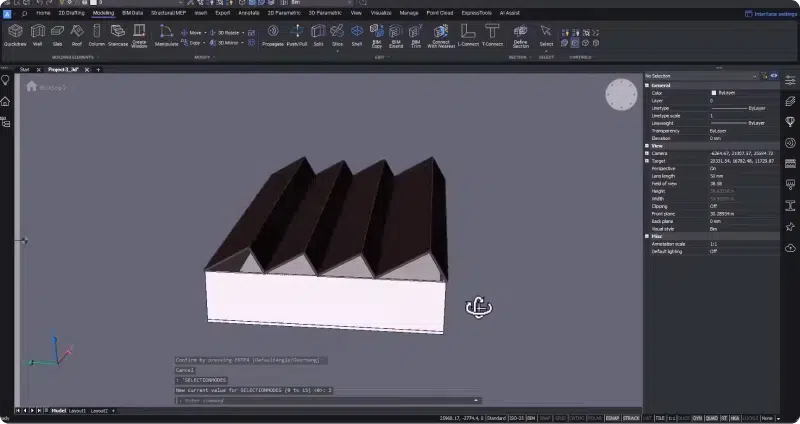Click the search magnifier icon near menu
800x424 pixels.
24,13
